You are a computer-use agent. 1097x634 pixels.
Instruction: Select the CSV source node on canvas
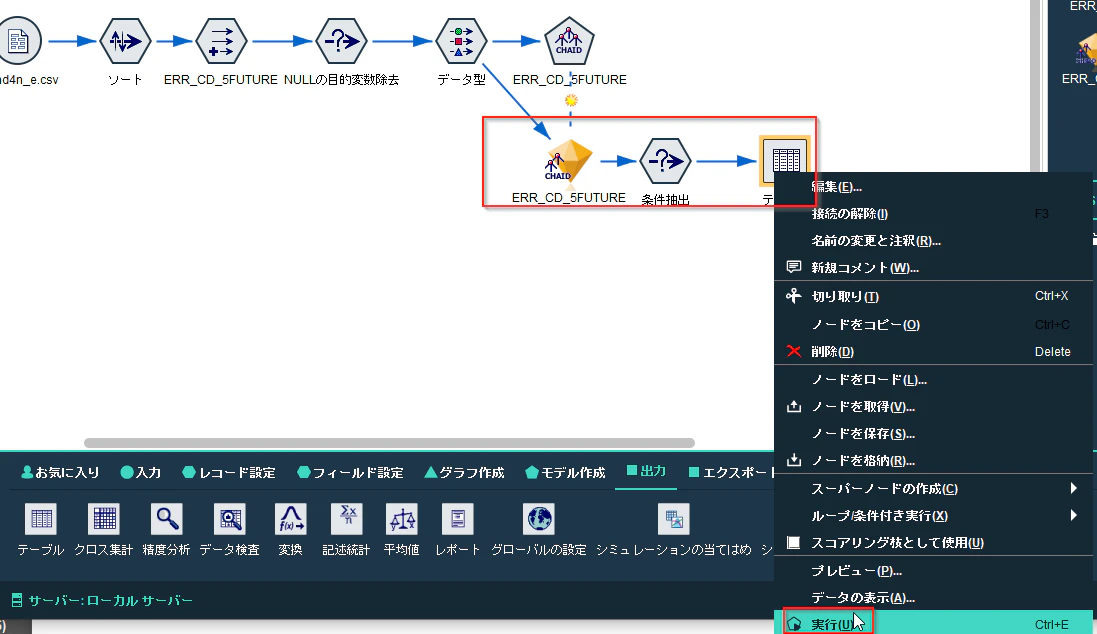click(20, 41)
